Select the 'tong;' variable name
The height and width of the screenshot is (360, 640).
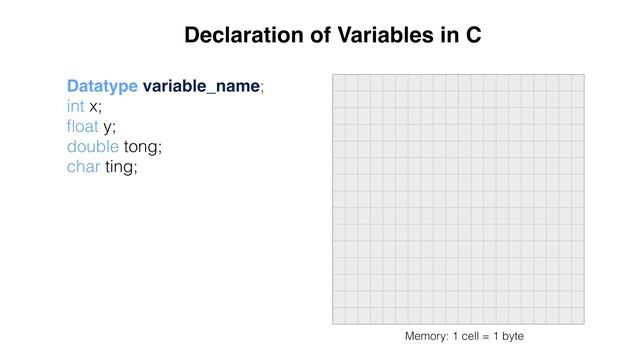point(143,147)
